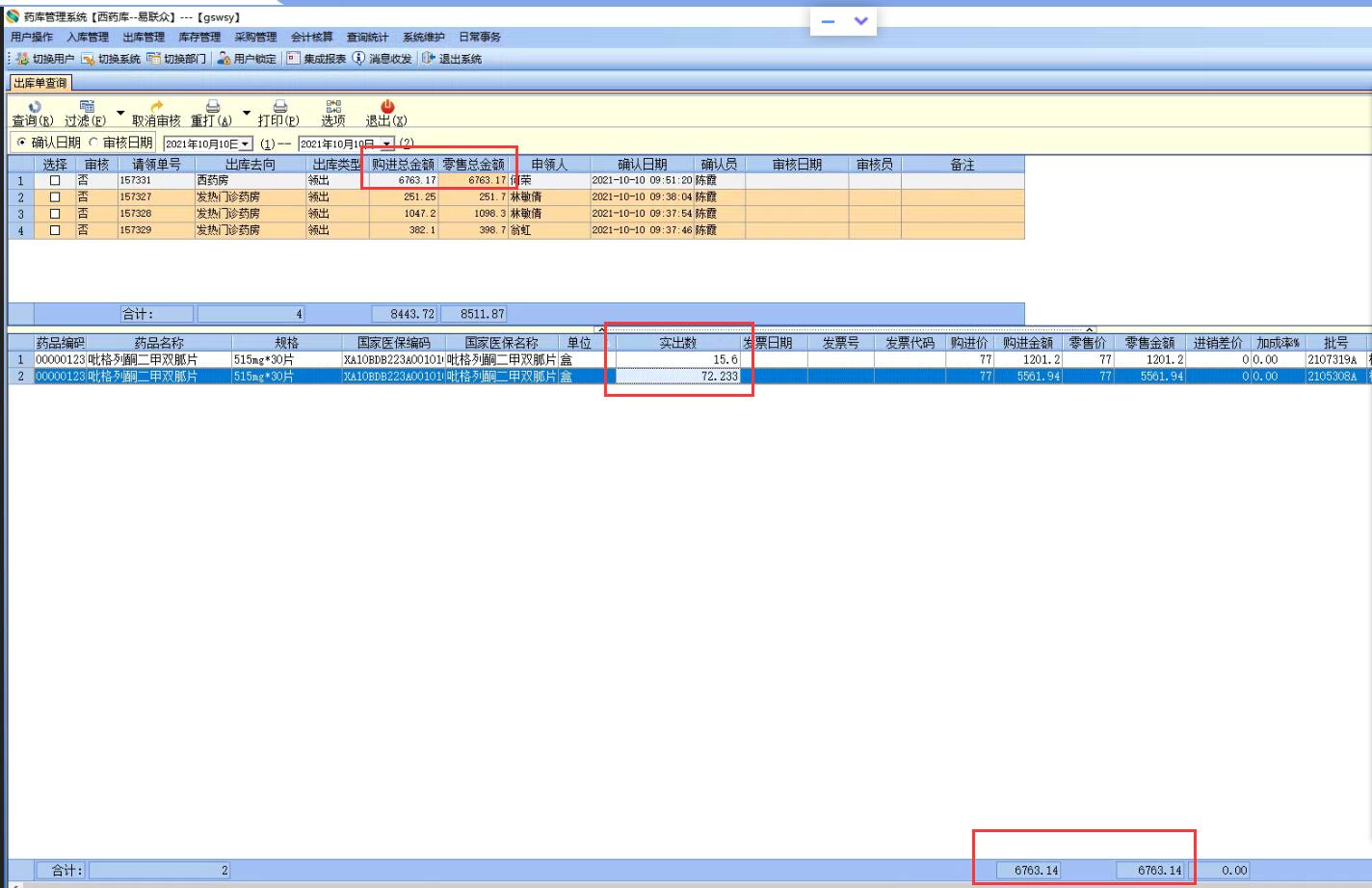Open the end date (2) dropdown
Screen dimensions: 1372x888
[x=387, y=144]
